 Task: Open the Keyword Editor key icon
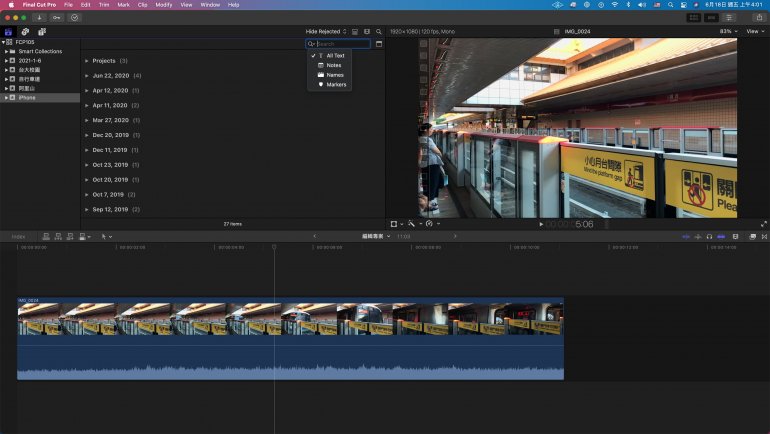click(57, 17)
